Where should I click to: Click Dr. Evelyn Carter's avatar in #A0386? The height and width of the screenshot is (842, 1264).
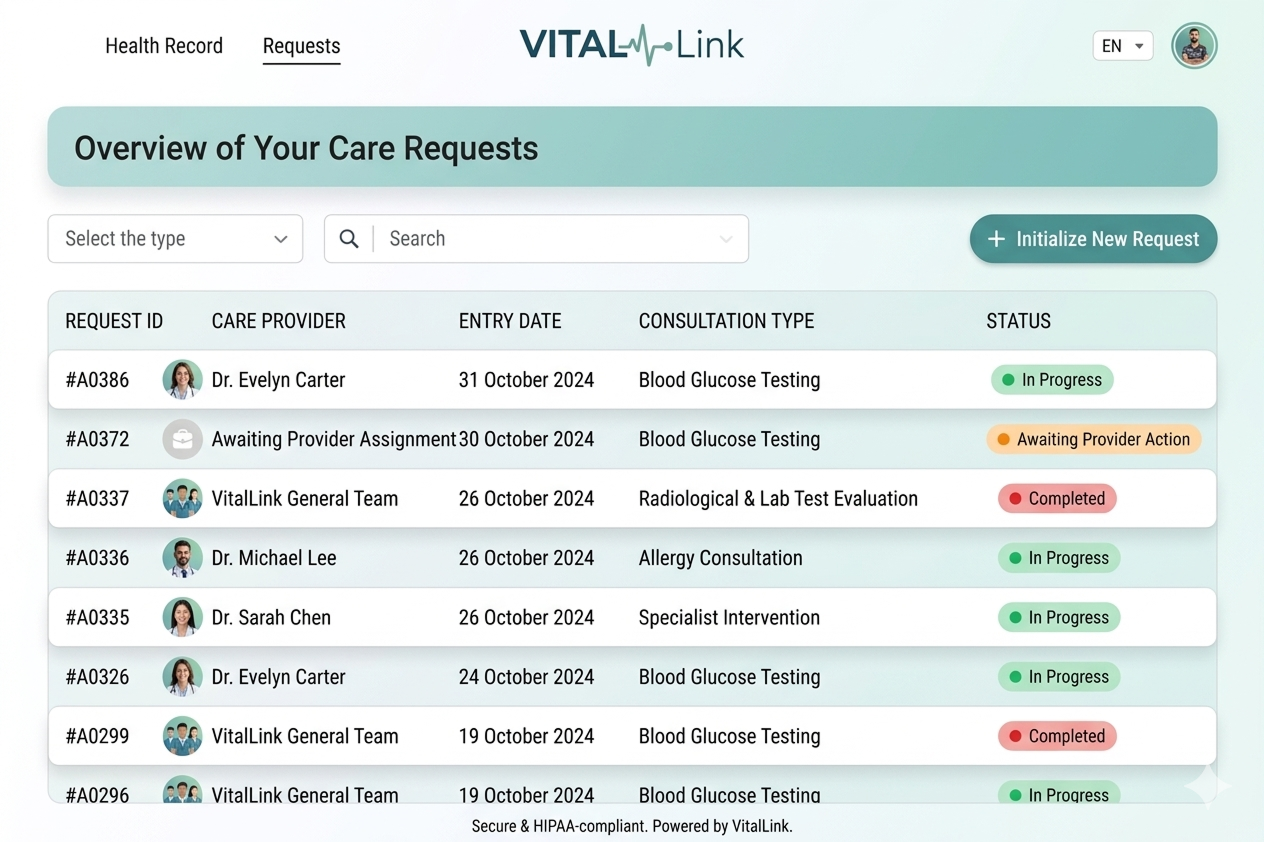pos(182,380)
